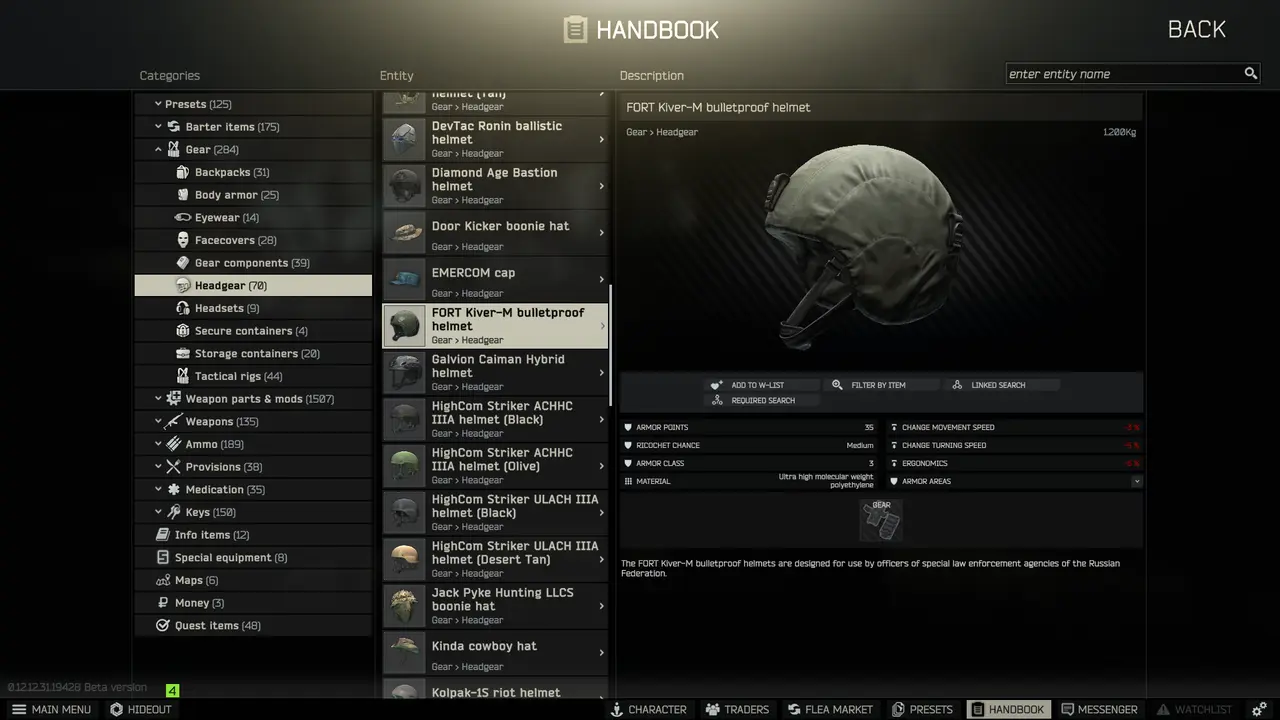Click the green notification badge 4
This screenshot has width=1280, height=720.
172,690
